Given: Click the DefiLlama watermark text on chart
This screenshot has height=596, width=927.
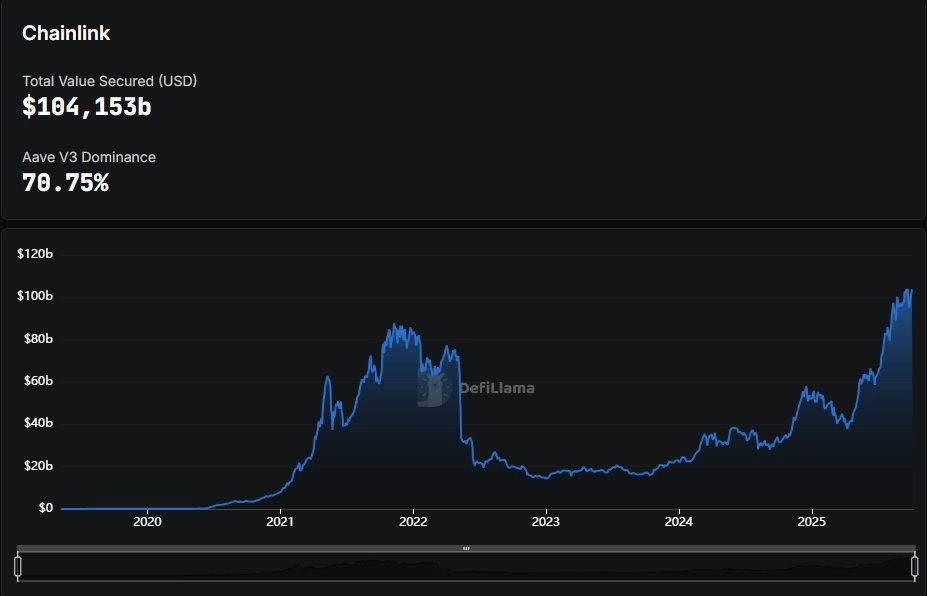Looking at the screenshot, I should (x=496, y=388).
